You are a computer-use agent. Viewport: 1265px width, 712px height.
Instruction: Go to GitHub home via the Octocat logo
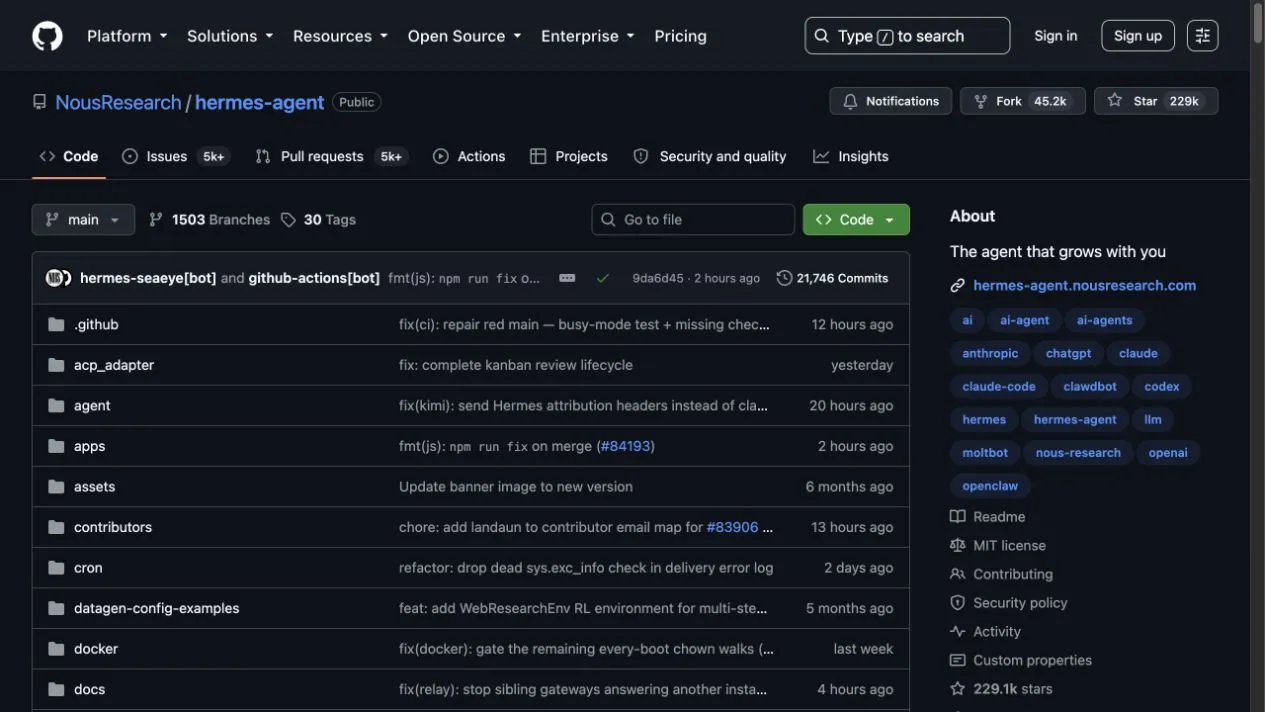[x=47, y=36]
